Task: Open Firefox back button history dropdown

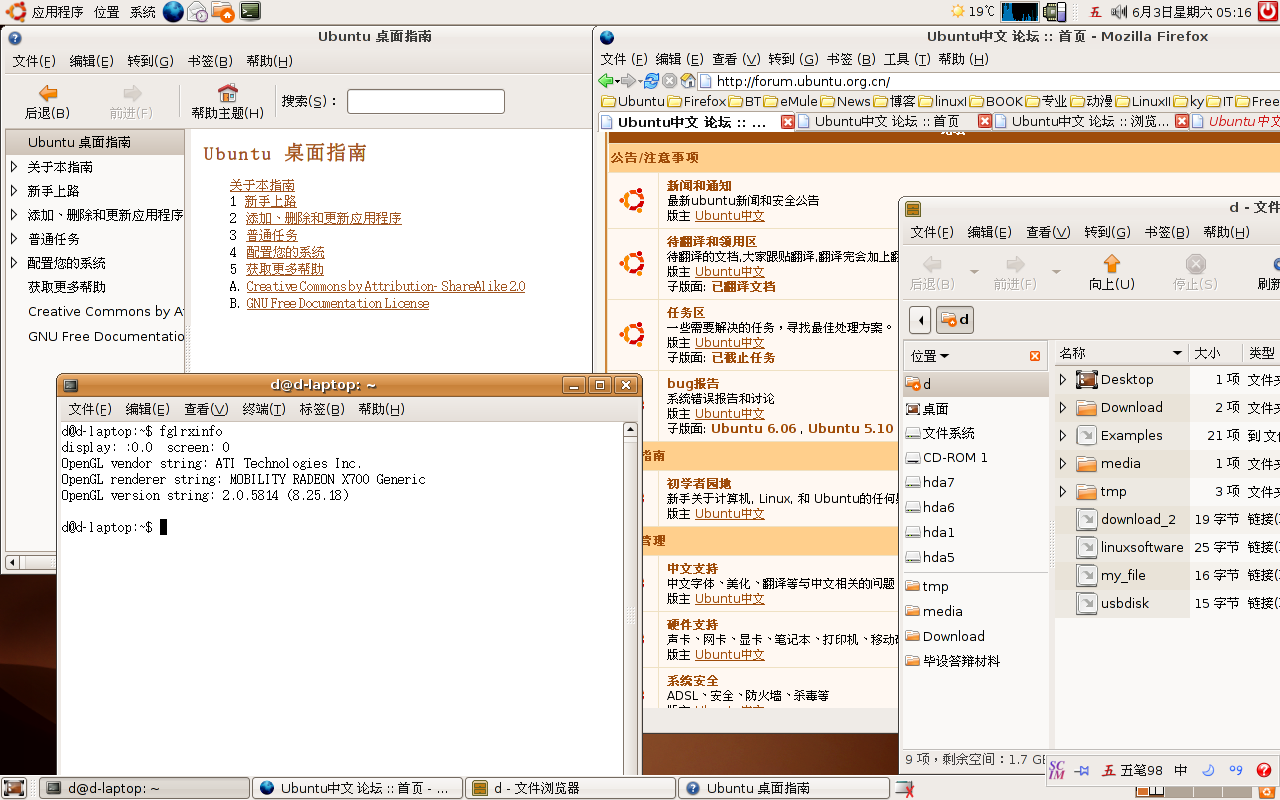Action: (618, 81)
